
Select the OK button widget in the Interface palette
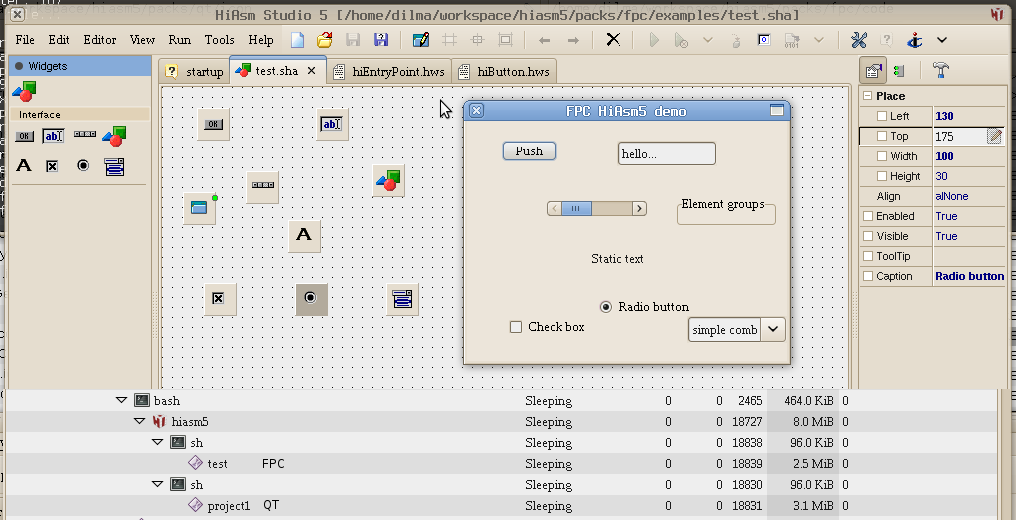pyautogui.click(x=24, y=136)
